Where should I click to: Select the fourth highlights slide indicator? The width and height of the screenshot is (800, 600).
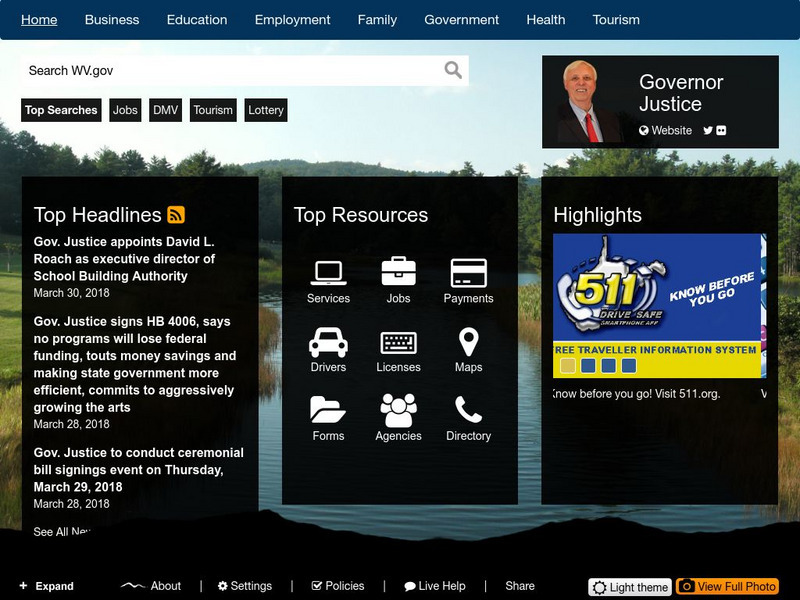click(x=629, y=366)
